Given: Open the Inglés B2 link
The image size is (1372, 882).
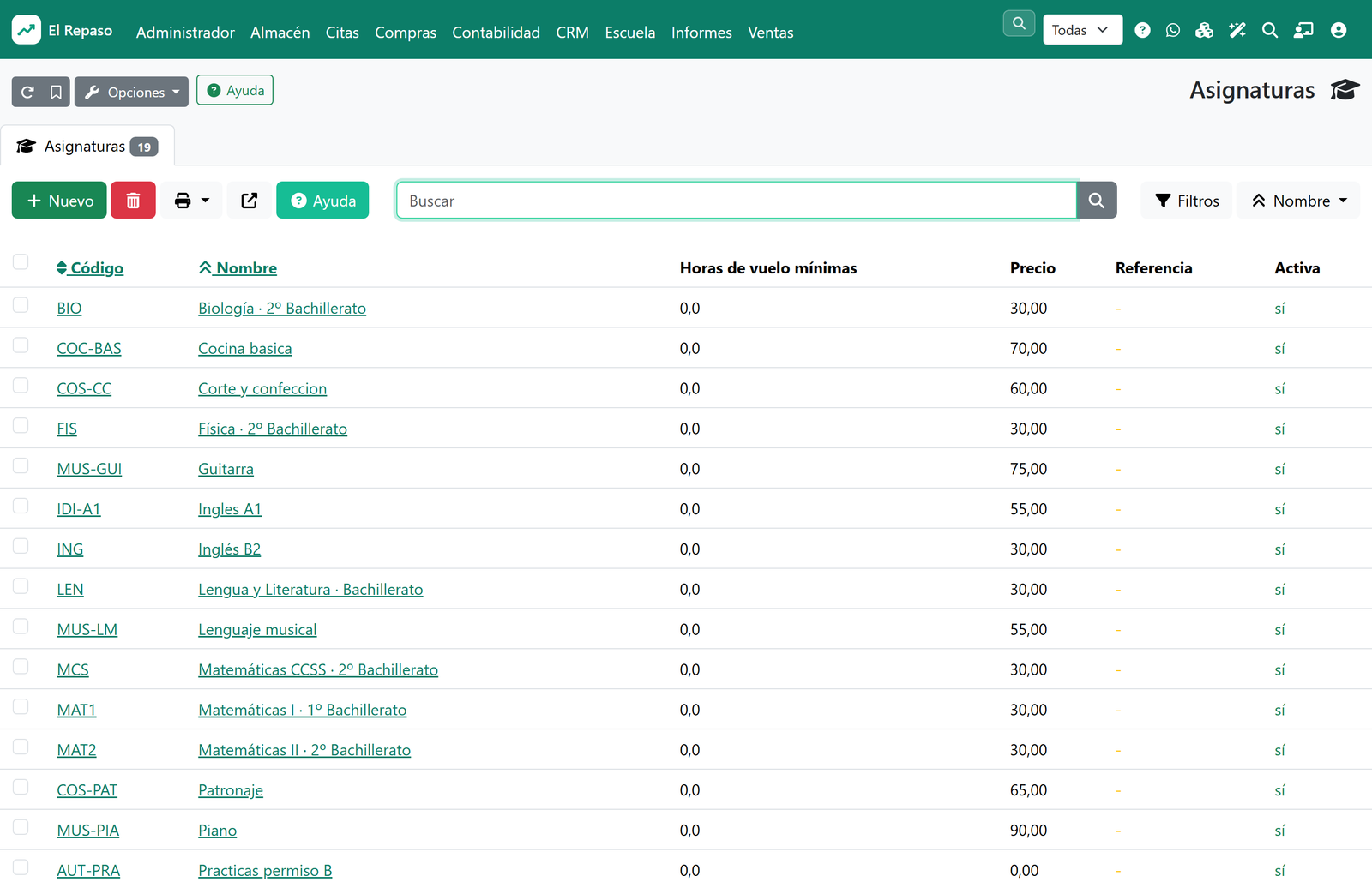Looking at the screenshot, I should click(229, 549).
